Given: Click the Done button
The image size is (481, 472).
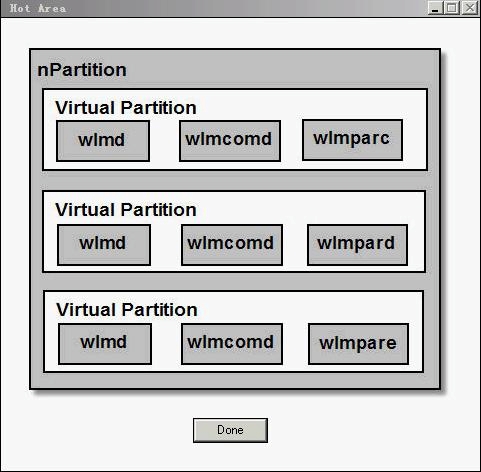Looking at the screenshot, I should [x=230, y=430].
